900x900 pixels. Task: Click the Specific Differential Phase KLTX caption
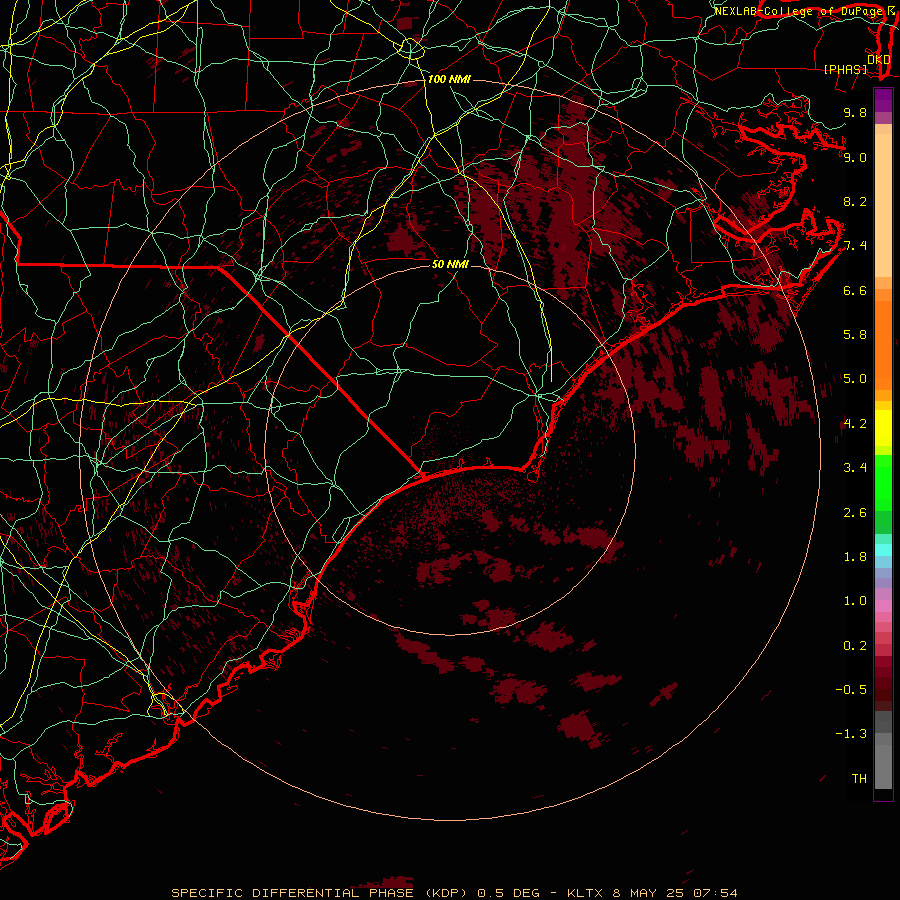pyautogui.click(x=454, y=893)
